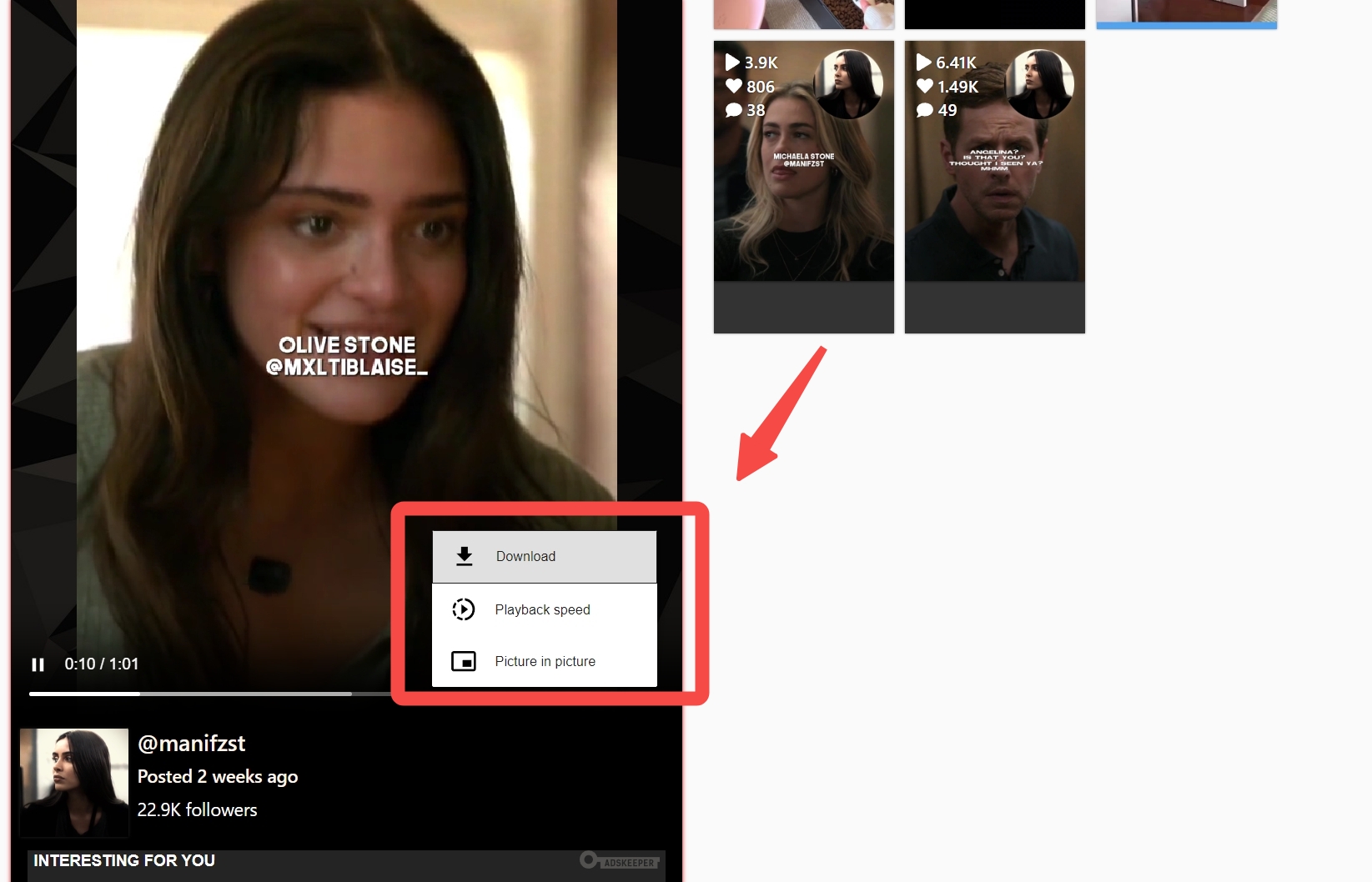
Task: Click the Download menu entry
Action: 545,557
